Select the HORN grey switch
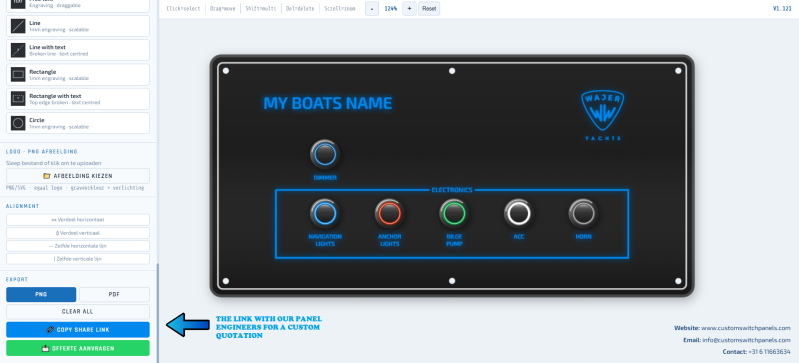The height and width of the screenshot is (363, 799). tap(583, 214)
